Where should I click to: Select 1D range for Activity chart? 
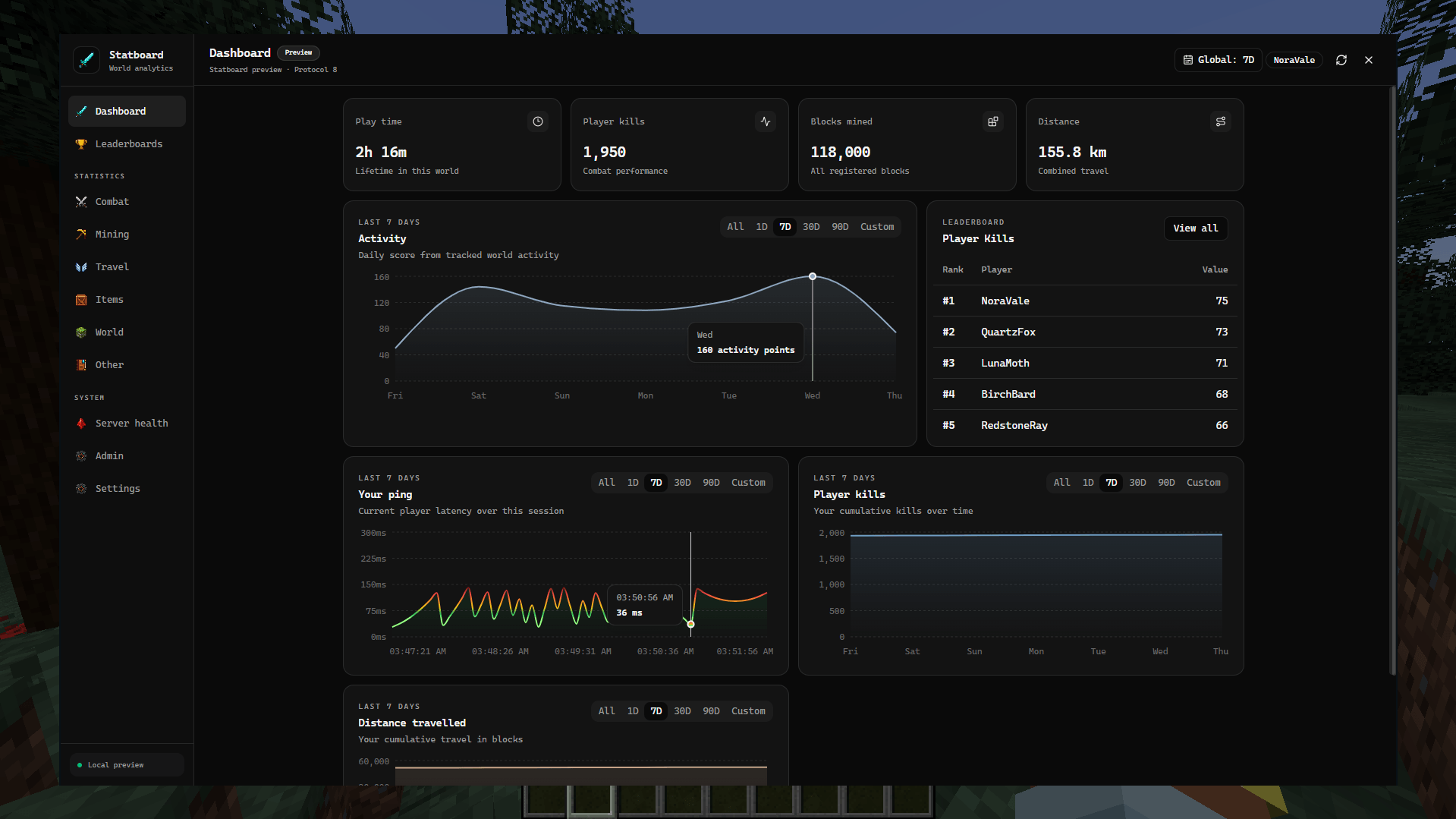coord(762,227)
